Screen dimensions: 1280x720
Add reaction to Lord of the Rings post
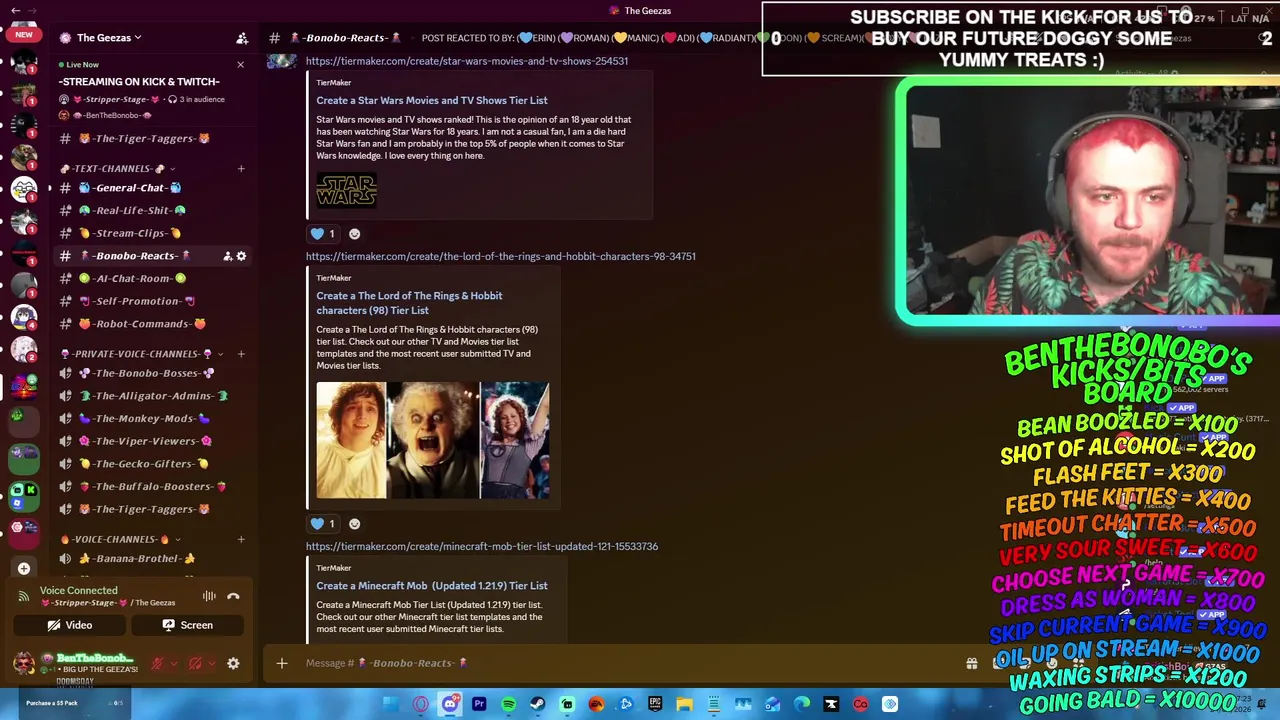coord(354,524)
